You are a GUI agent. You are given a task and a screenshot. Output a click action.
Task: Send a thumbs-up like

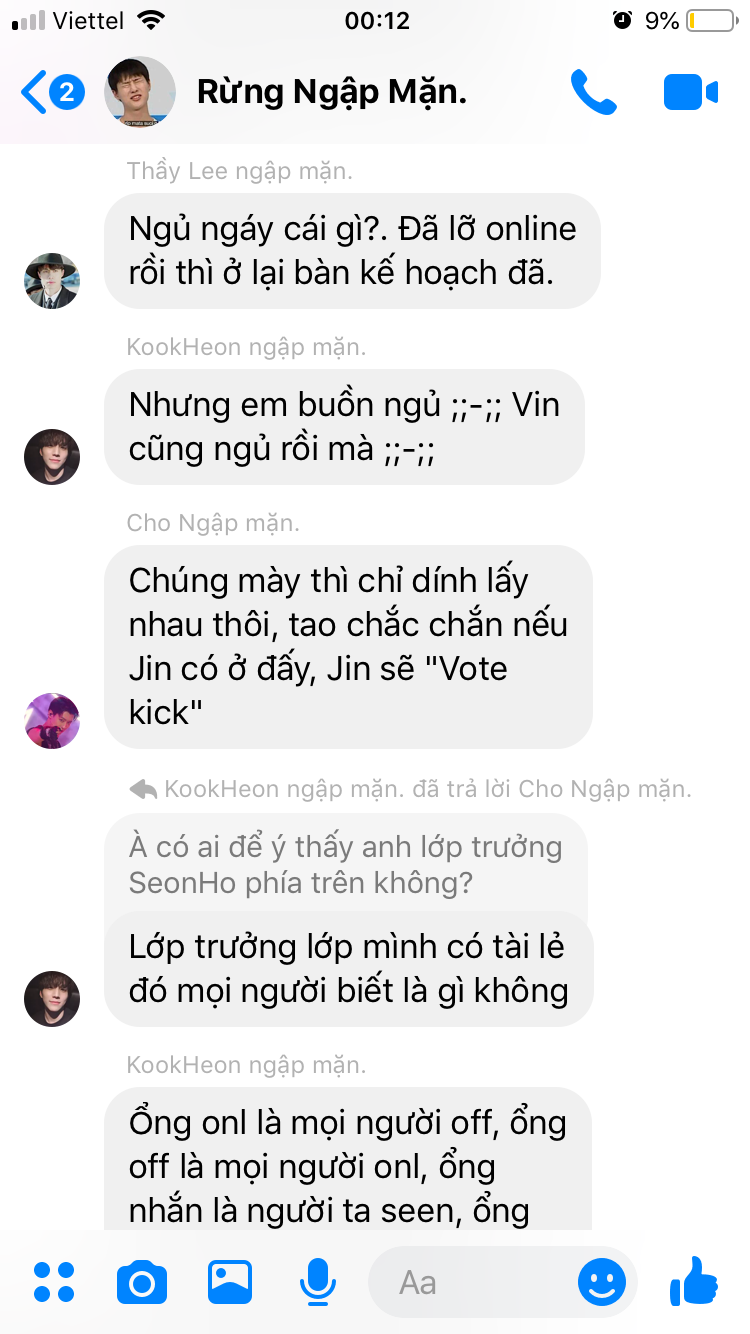pyautogui.click(x=693, y=1281)
